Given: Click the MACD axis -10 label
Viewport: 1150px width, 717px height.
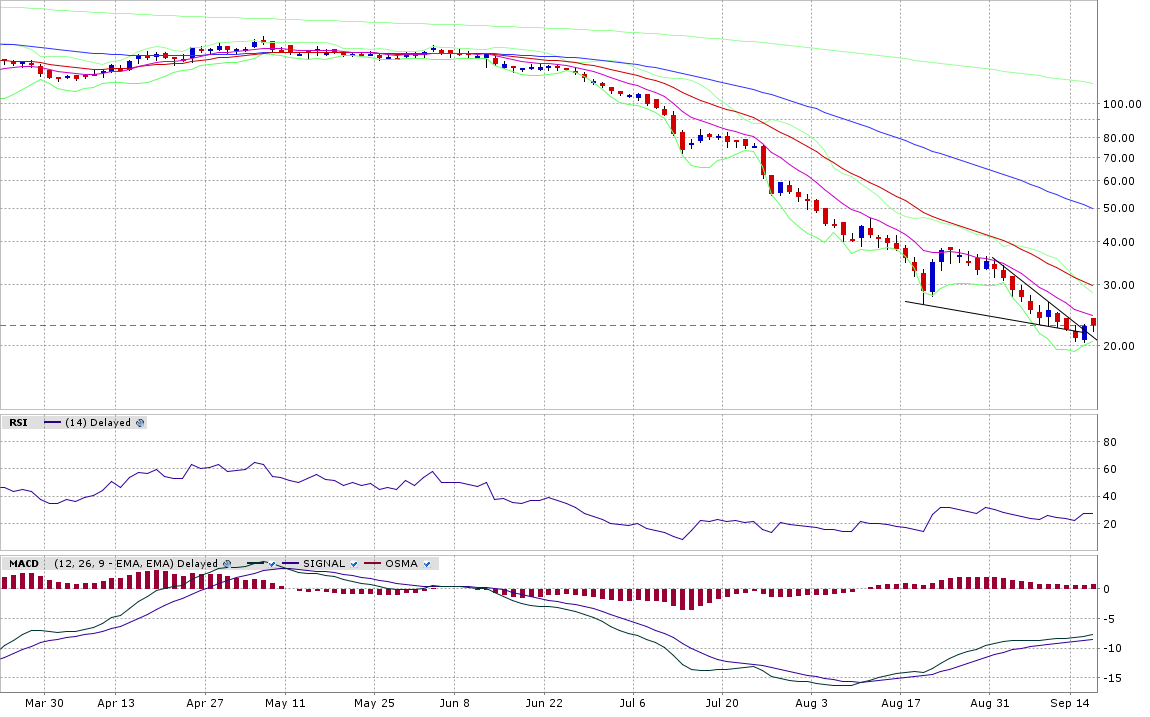Looking at the screenshot, I should coord(1111,648).
